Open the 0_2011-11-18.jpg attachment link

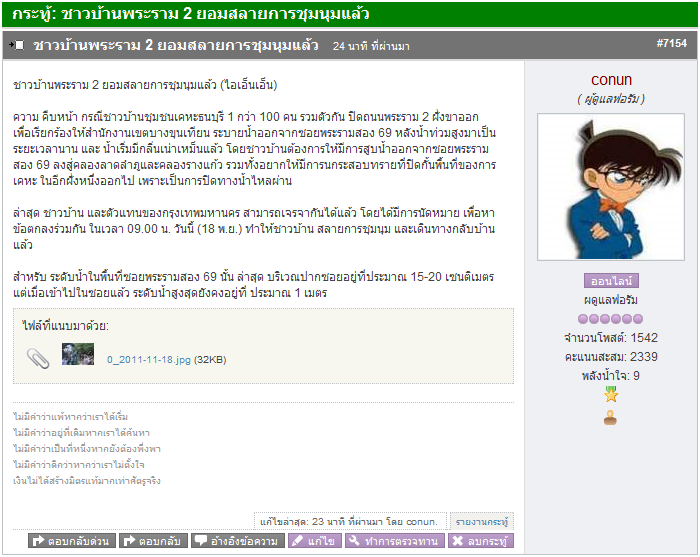(149, 360)
